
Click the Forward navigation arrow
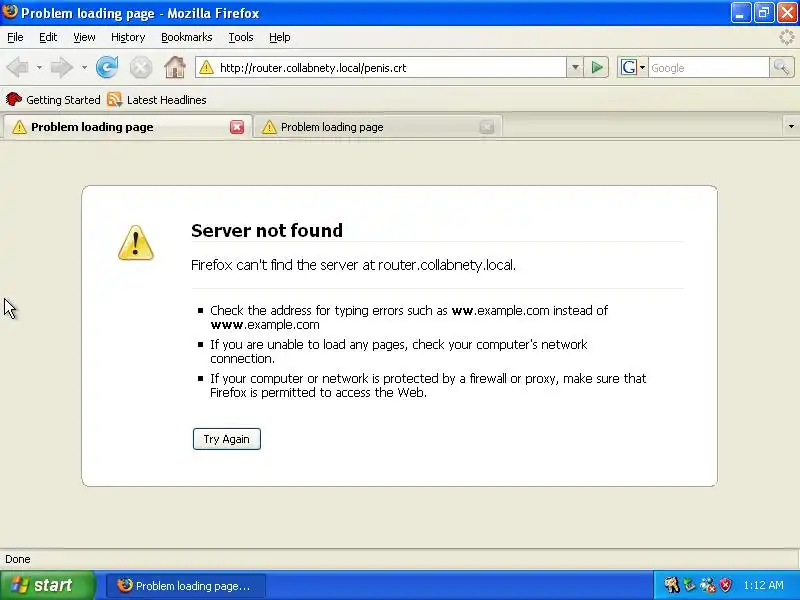point(62,67)
